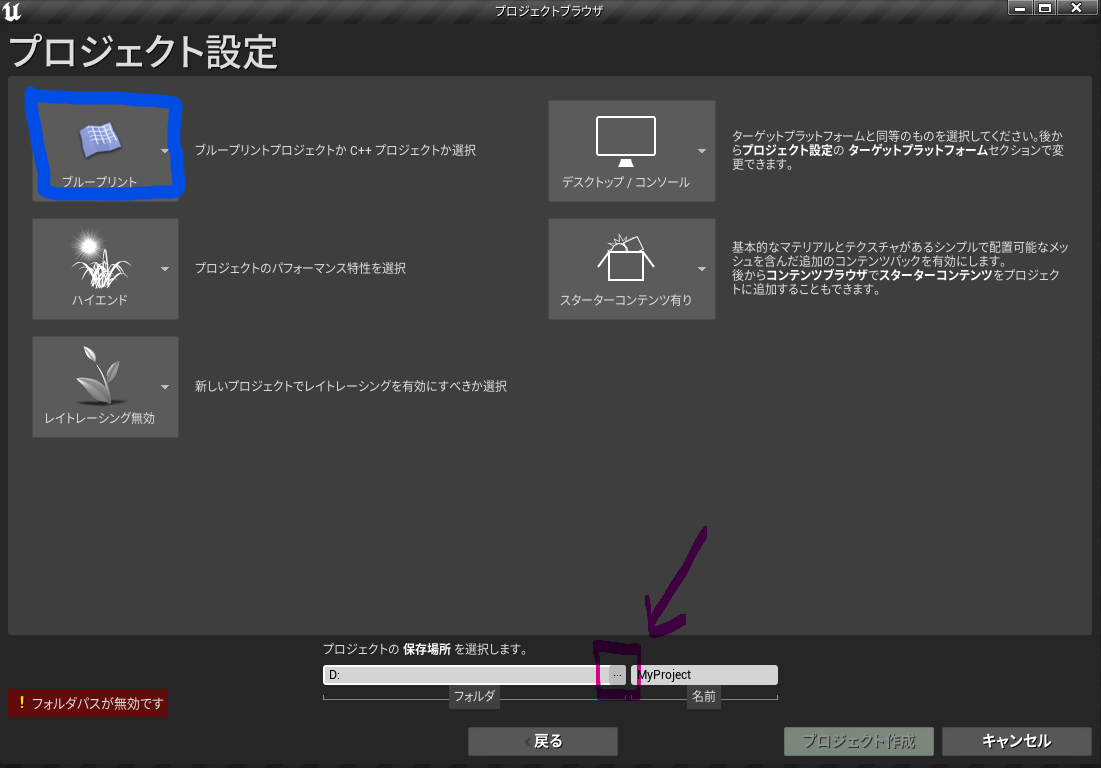Open the ブループリント dropdown arrow
The width and height of the screenshot is (1101, 768).
pyautogui.click(x=164, y=151)
